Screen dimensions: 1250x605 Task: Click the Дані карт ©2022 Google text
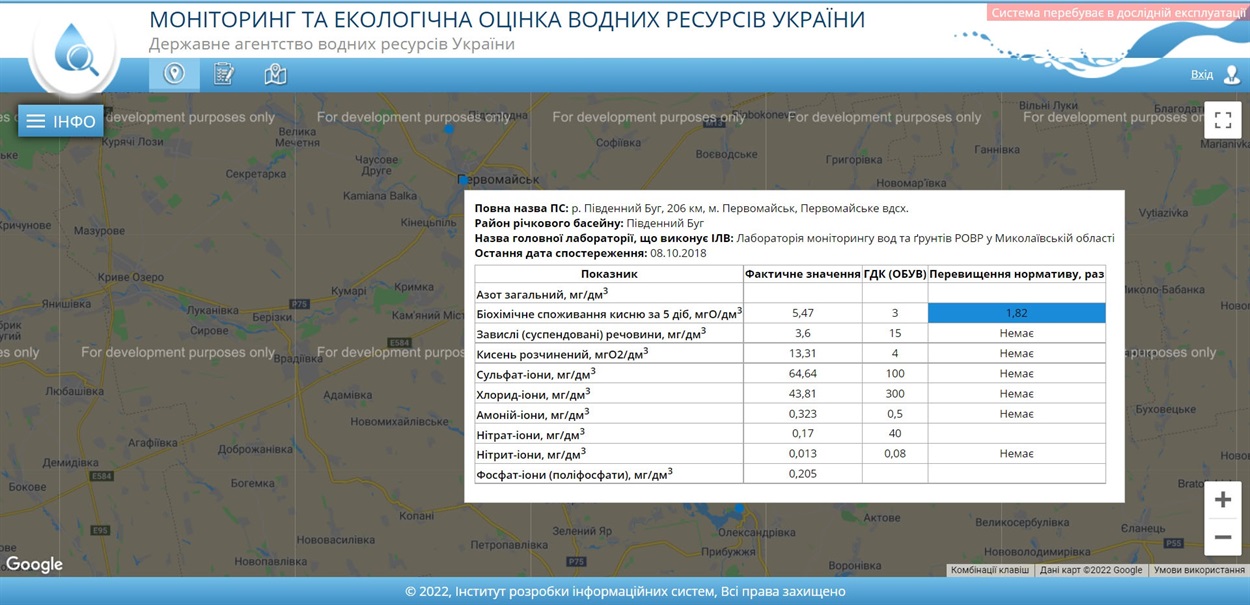coord(1090,570)
